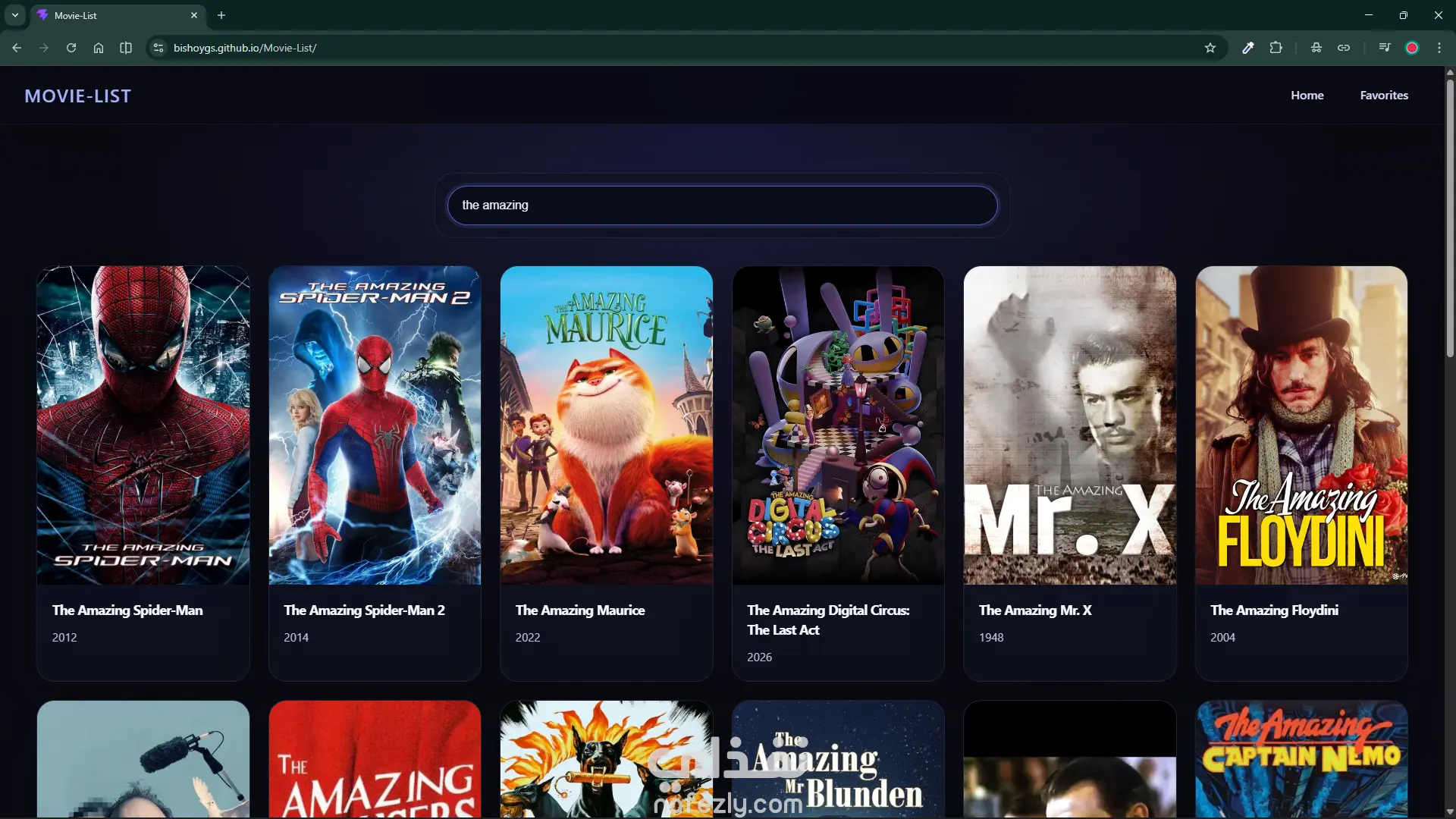The width and height of the screenshot is (1456, 819).
Task: Open The Amazing Mr. X poster
Action: (x=1070, y=425)
